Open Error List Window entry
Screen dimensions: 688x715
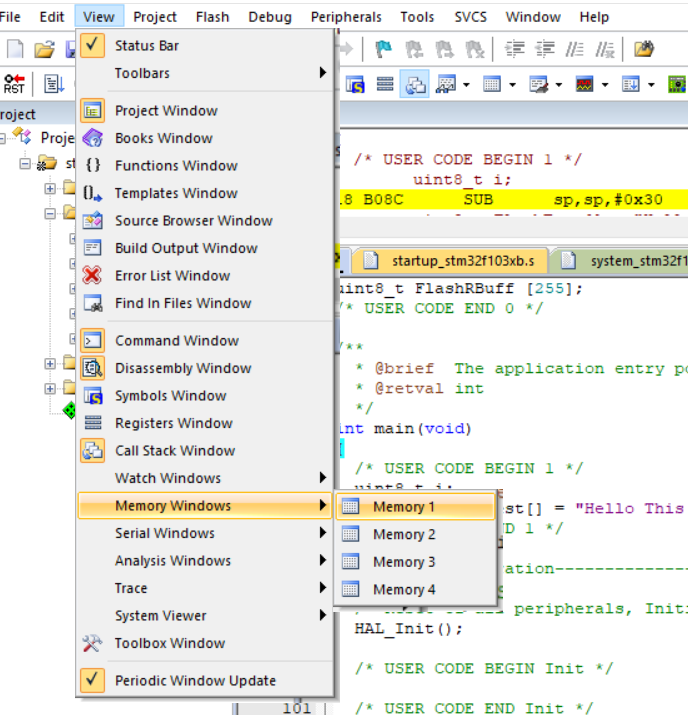click(x=205, y=276)
